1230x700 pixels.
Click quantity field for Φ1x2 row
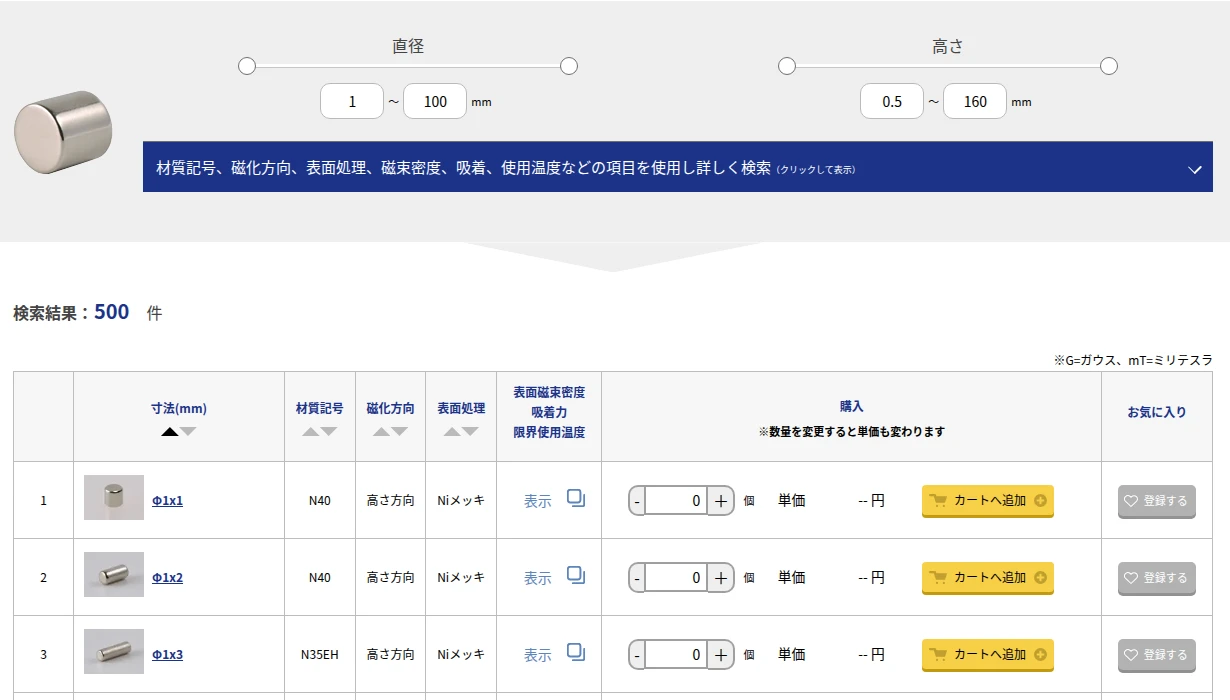[x=676, y=578]
